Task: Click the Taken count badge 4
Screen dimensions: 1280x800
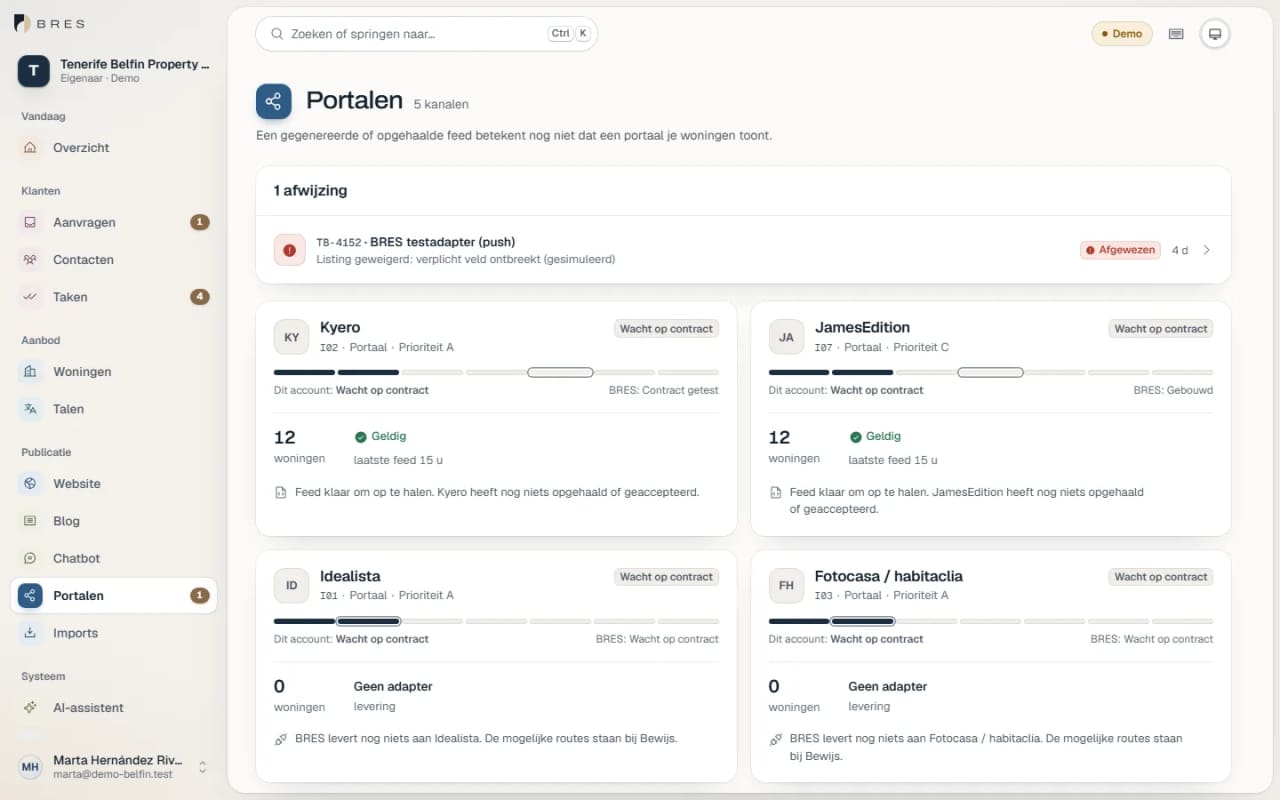Action: pos(200,297)
